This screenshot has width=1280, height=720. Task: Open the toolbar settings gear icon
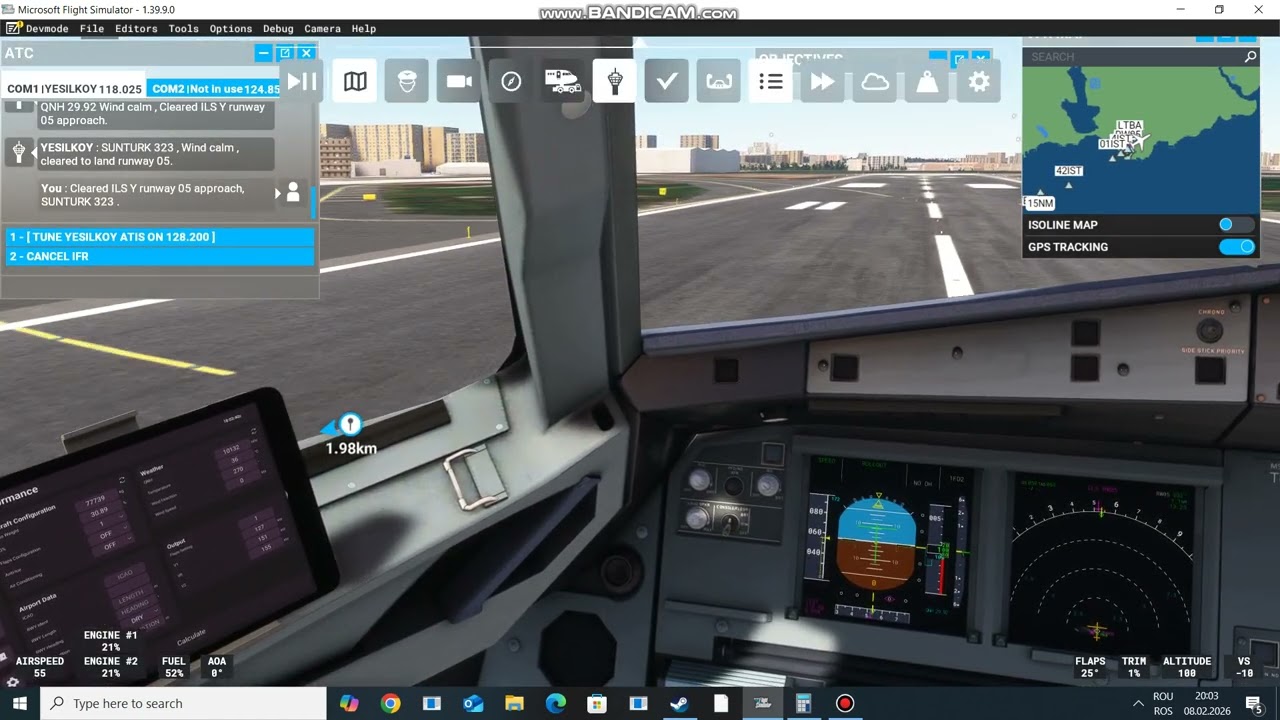[979, 81]
